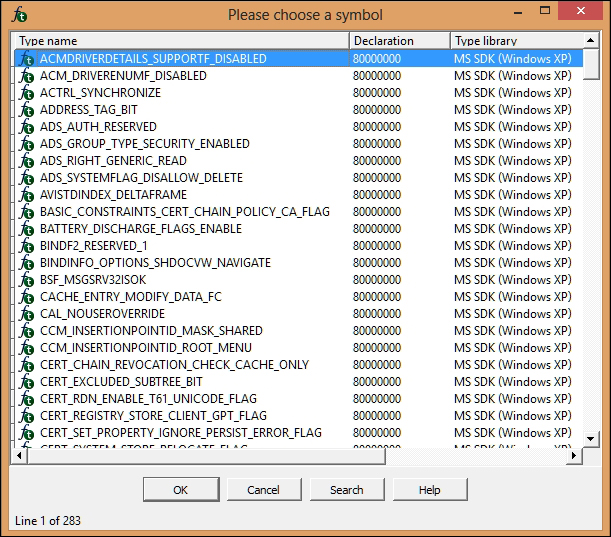Select the BATTERY_DISCHARGE_FLAGS_ENABLE symbol name
Image resolution: width=611 pixels, height=537 pixels.
coord(141,229)
